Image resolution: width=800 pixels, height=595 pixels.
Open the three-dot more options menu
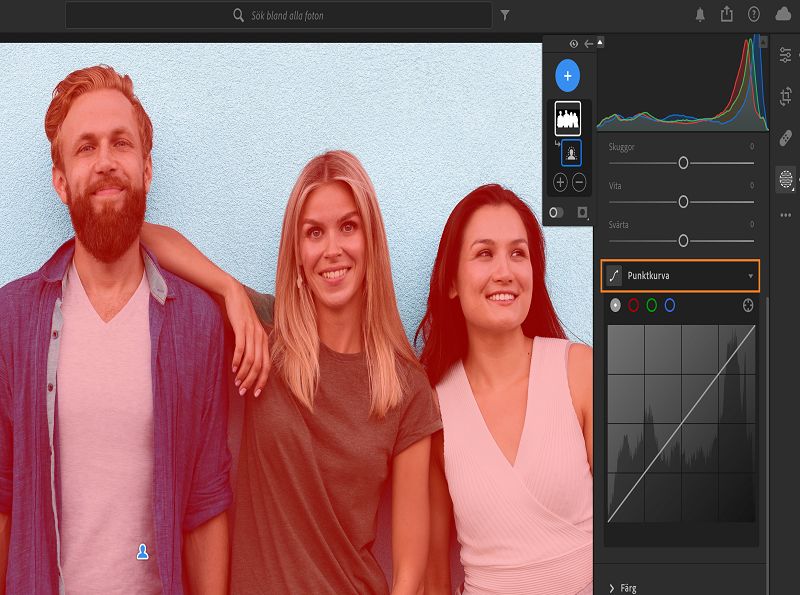786,214
